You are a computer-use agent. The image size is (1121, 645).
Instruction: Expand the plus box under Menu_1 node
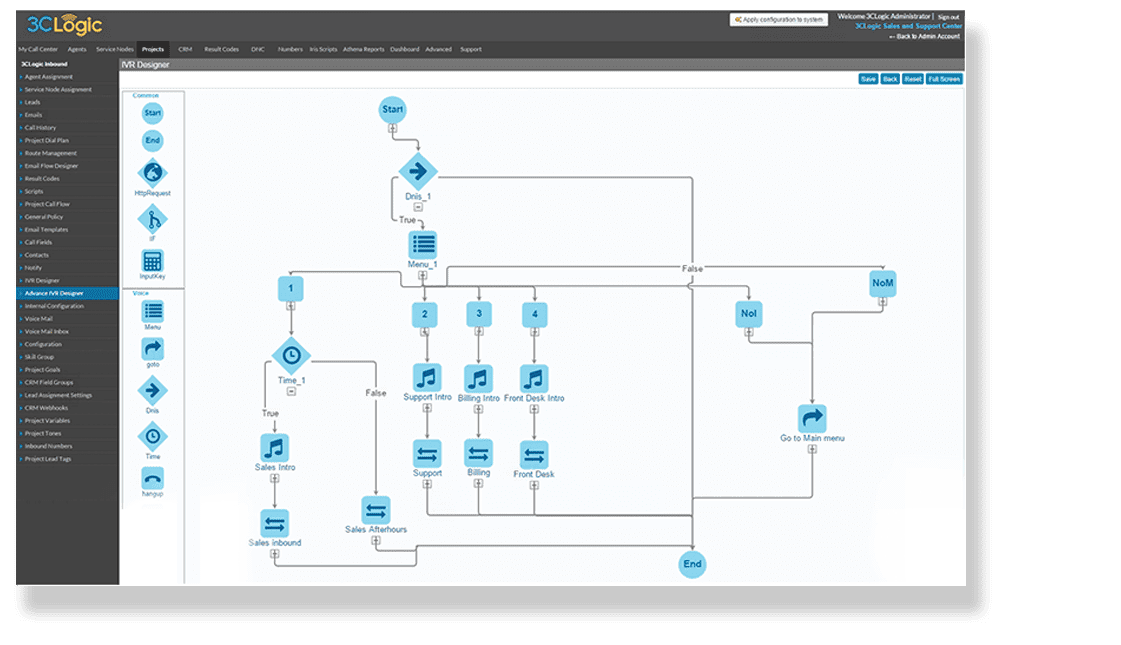click(x=423, y=274)
